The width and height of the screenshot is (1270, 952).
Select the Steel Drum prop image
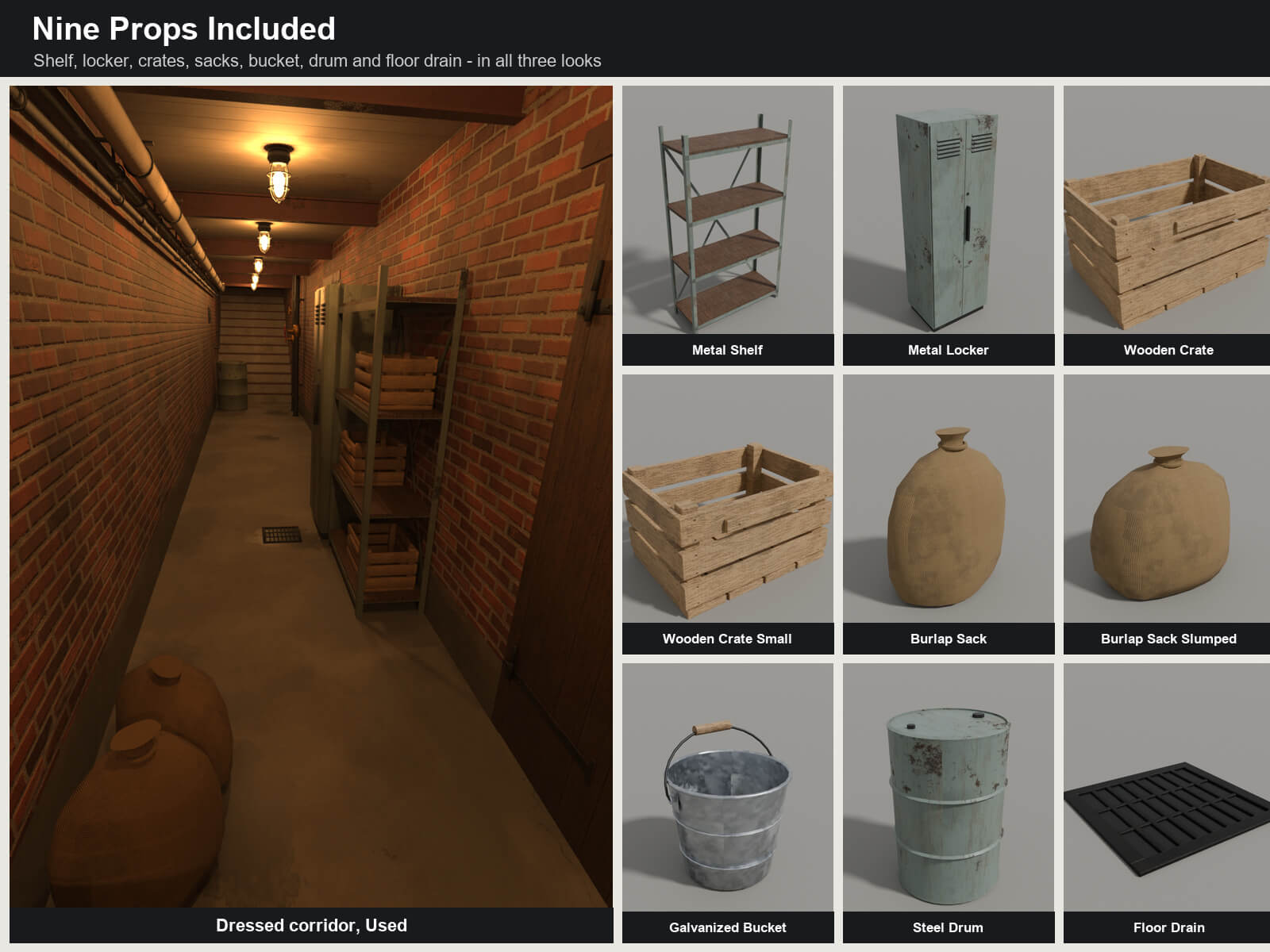(949, 787)
